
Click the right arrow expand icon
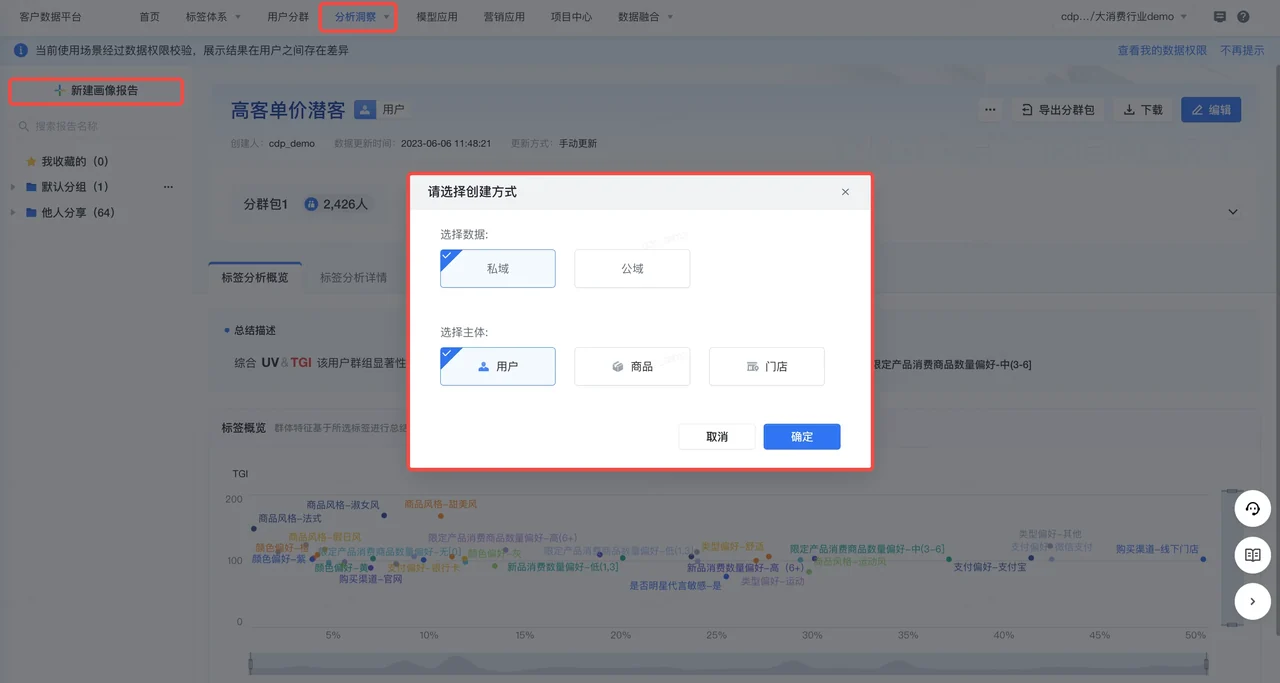tap(1252, 602)
